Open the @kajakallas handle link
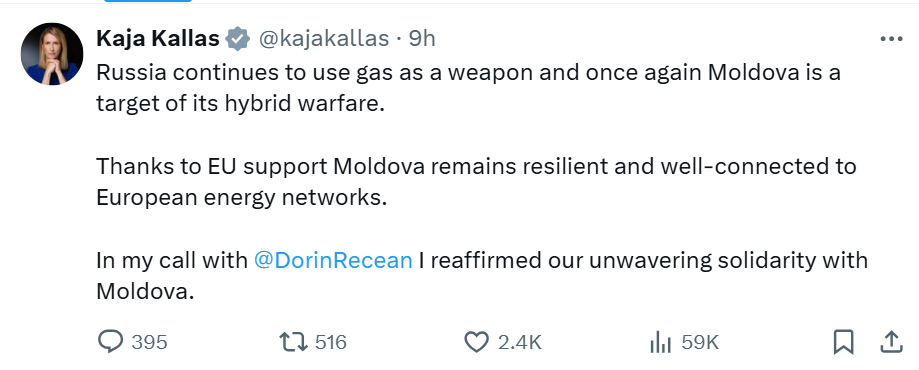Viewport: 919px width, 370px height. pos(324,39)
